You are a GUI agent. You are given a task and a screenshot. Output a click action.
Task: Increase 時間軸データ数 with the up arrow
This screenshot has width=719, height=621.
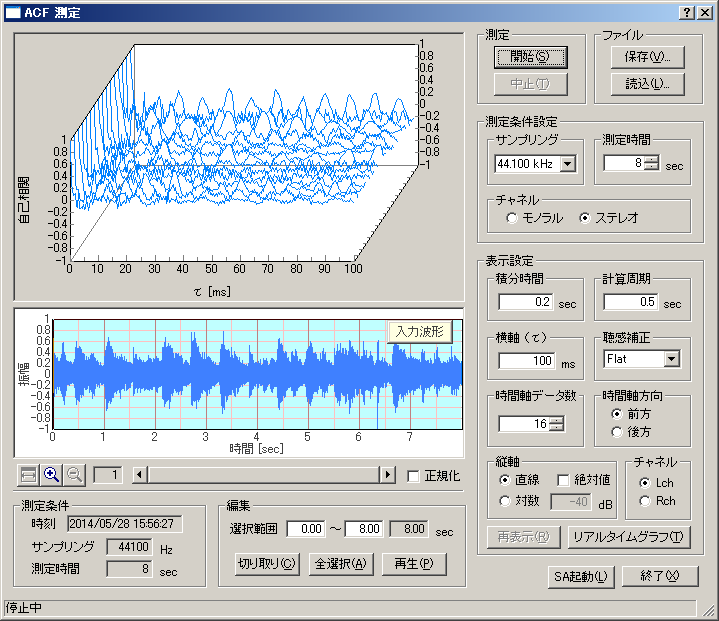(x=556, y=420)
